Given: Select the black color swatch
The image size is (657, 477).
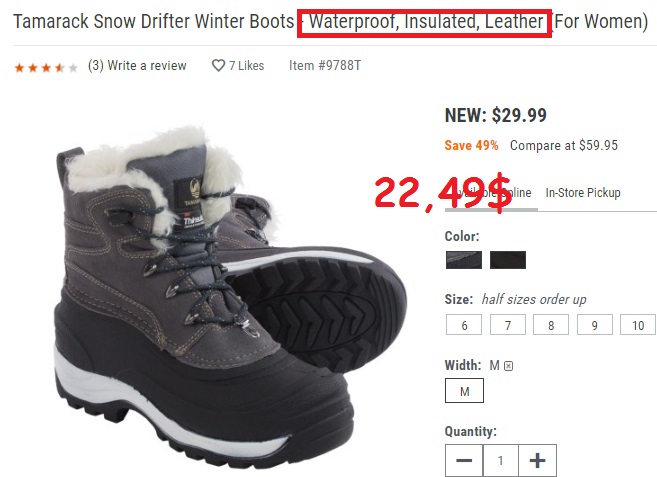Looking at the screenshot, I should coord(508,260).
